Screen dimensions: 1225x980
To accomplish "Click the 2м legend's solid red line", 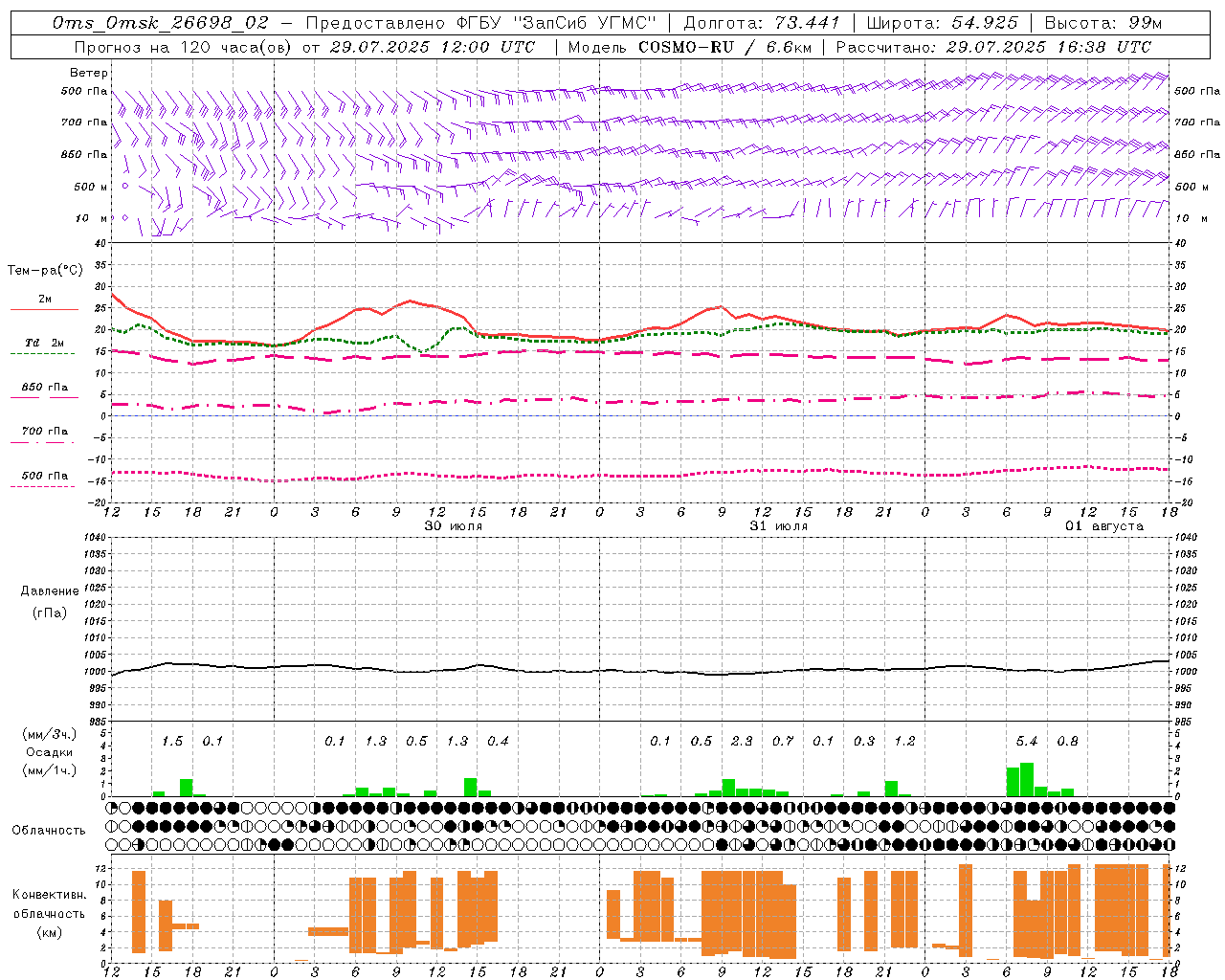I will (44, 310).
